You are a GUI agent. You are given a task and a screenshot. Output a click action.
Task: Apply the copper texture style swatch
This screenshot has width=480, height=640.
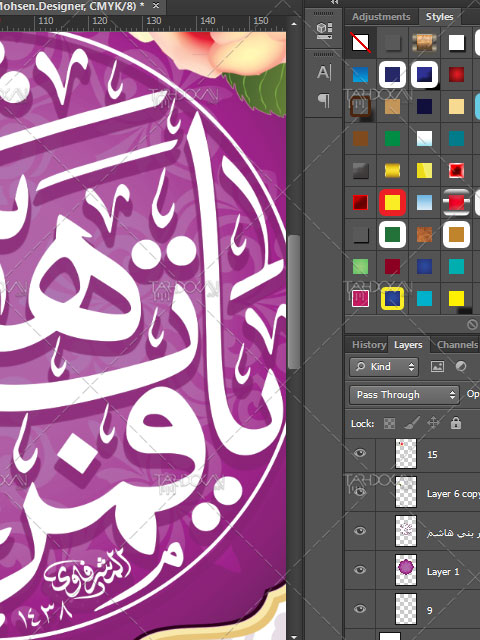click(x=424, y=235)
